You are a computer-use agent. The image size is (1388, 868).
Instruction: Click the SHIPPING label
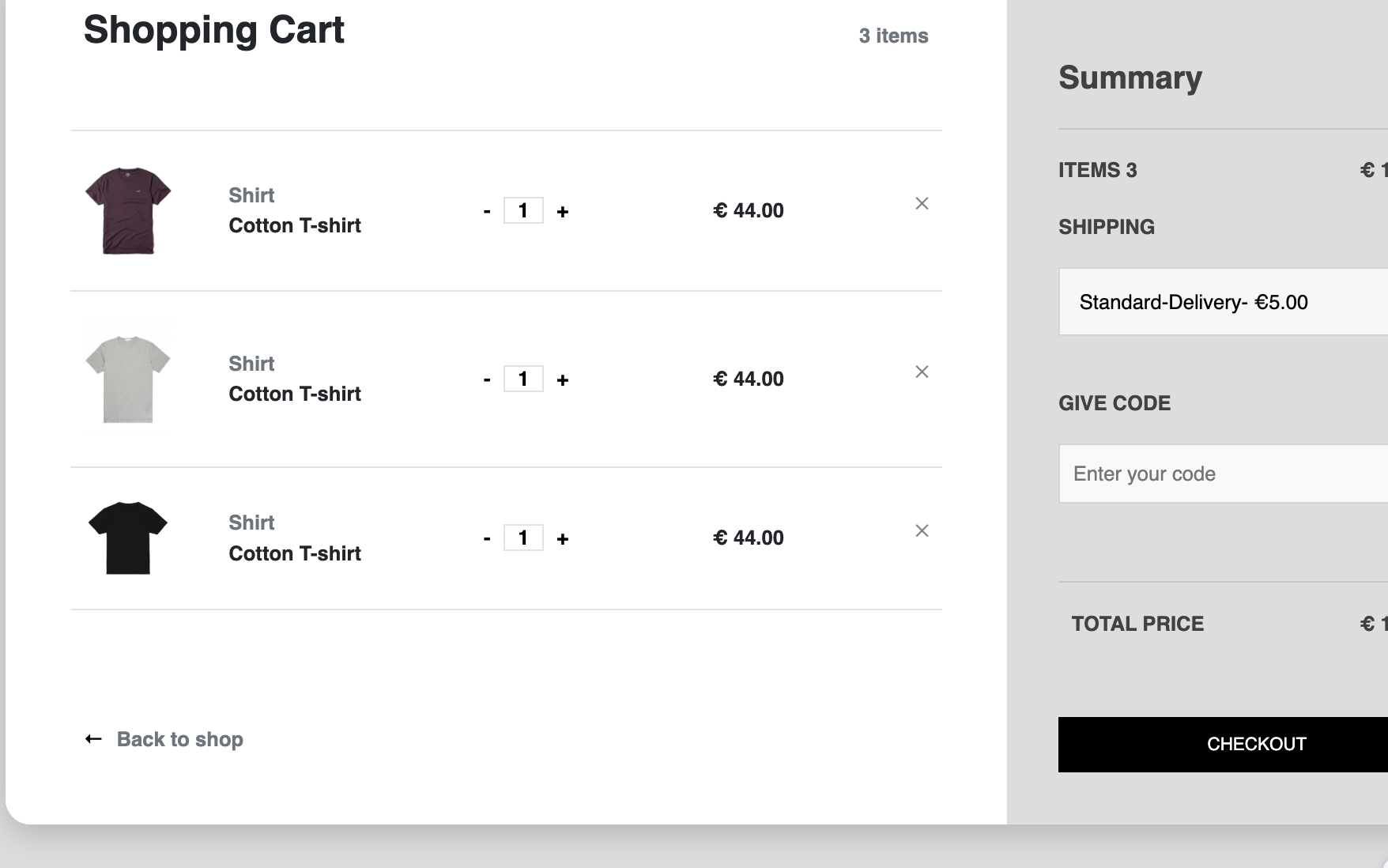[1107, 227]
